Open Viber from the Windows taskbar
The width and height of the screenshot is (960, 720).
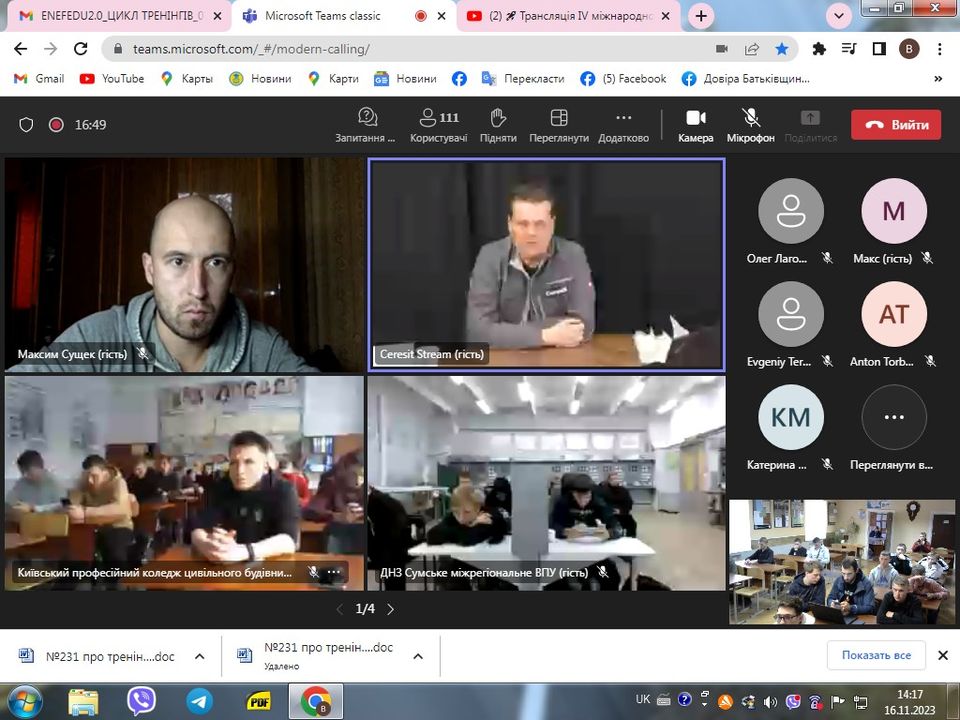[x=141, y=700]
